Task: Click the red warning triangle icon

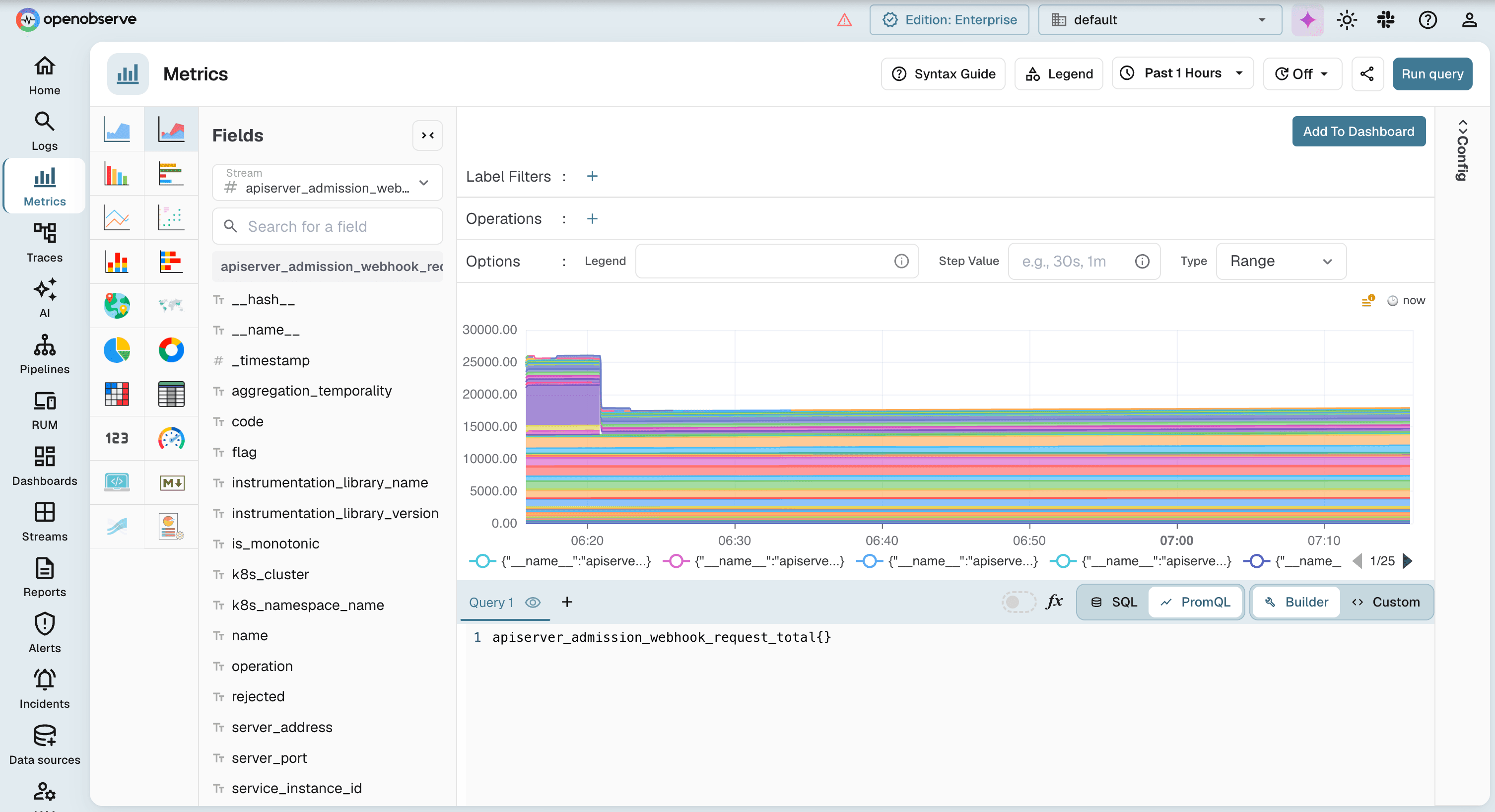Action: coord(844,20)
